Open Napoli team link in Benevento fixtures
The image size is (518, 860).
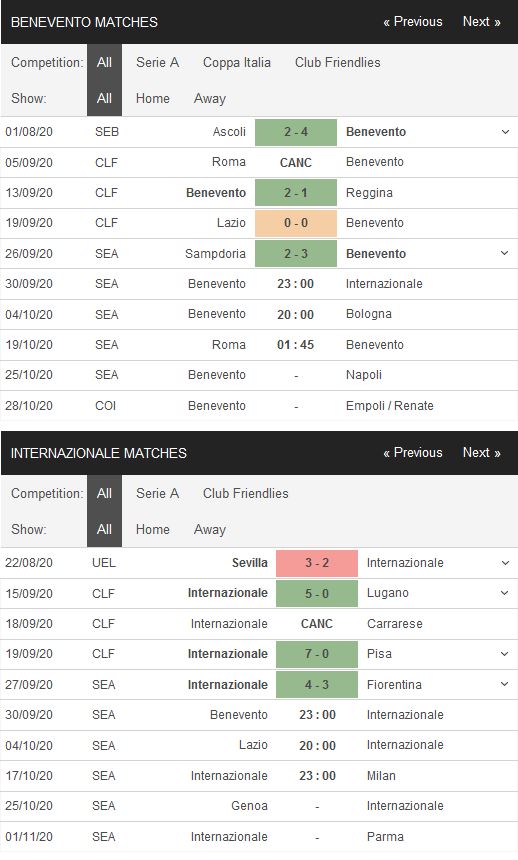click(364, 375)
